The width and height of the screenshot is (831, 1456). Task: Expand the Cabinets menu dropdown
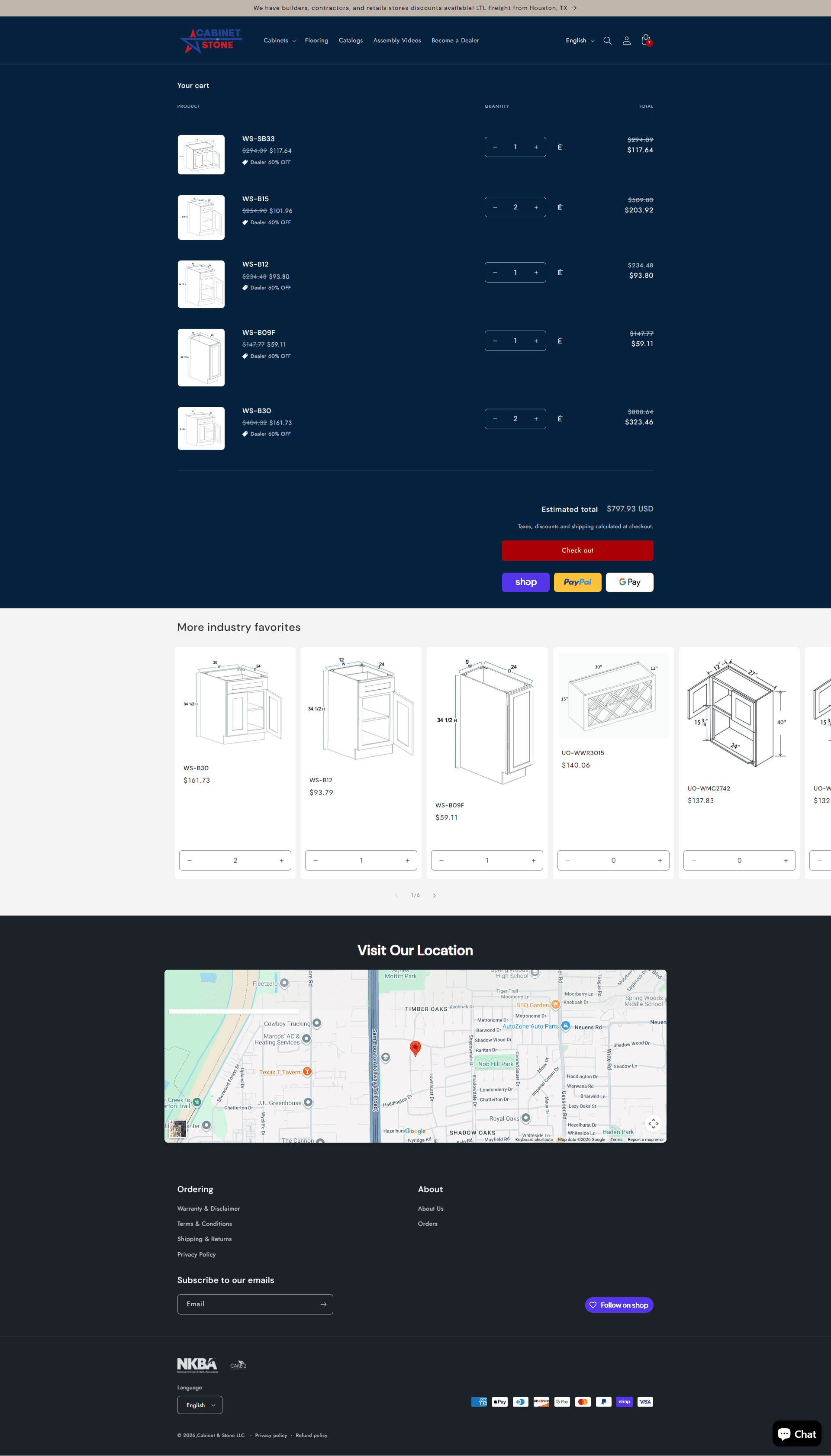(280, 41)
